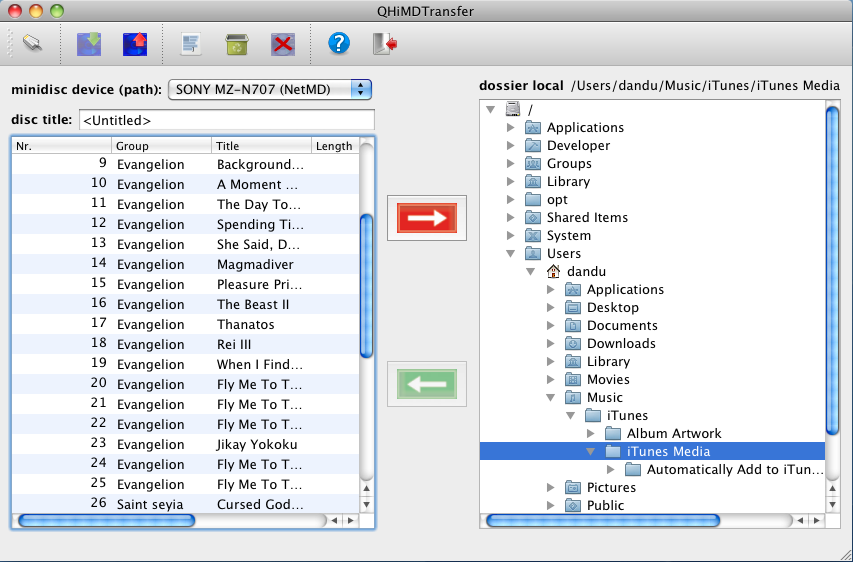Expand the Shared Items folder
Image resolution: width=853 pixels, height=562 pixels.
(510, 217)
